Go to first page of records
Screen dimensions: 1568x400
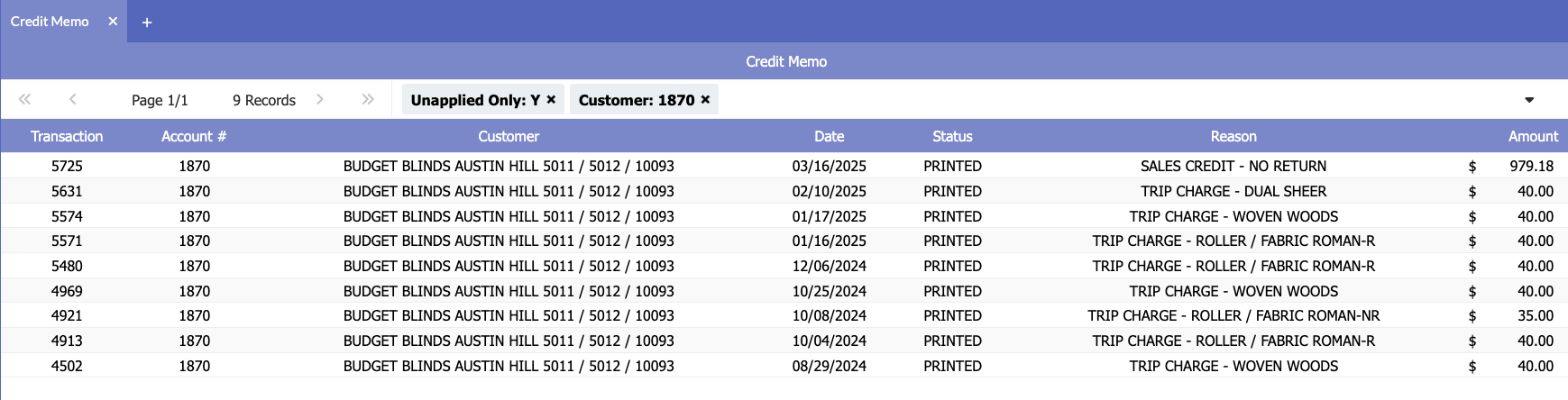(x=25, y=99)
